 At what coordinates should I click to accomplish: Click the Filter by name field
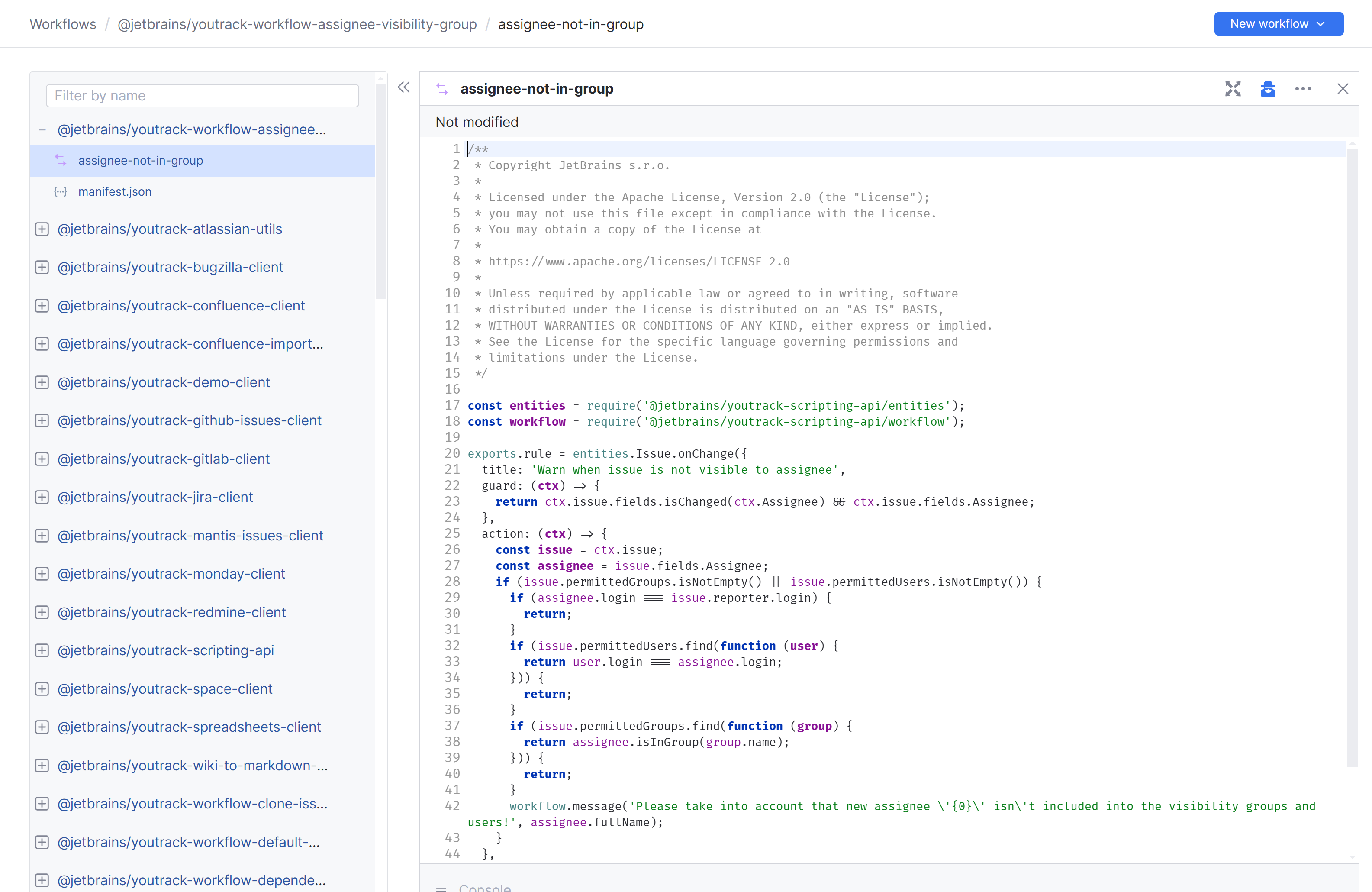click(x=202, y=95)
